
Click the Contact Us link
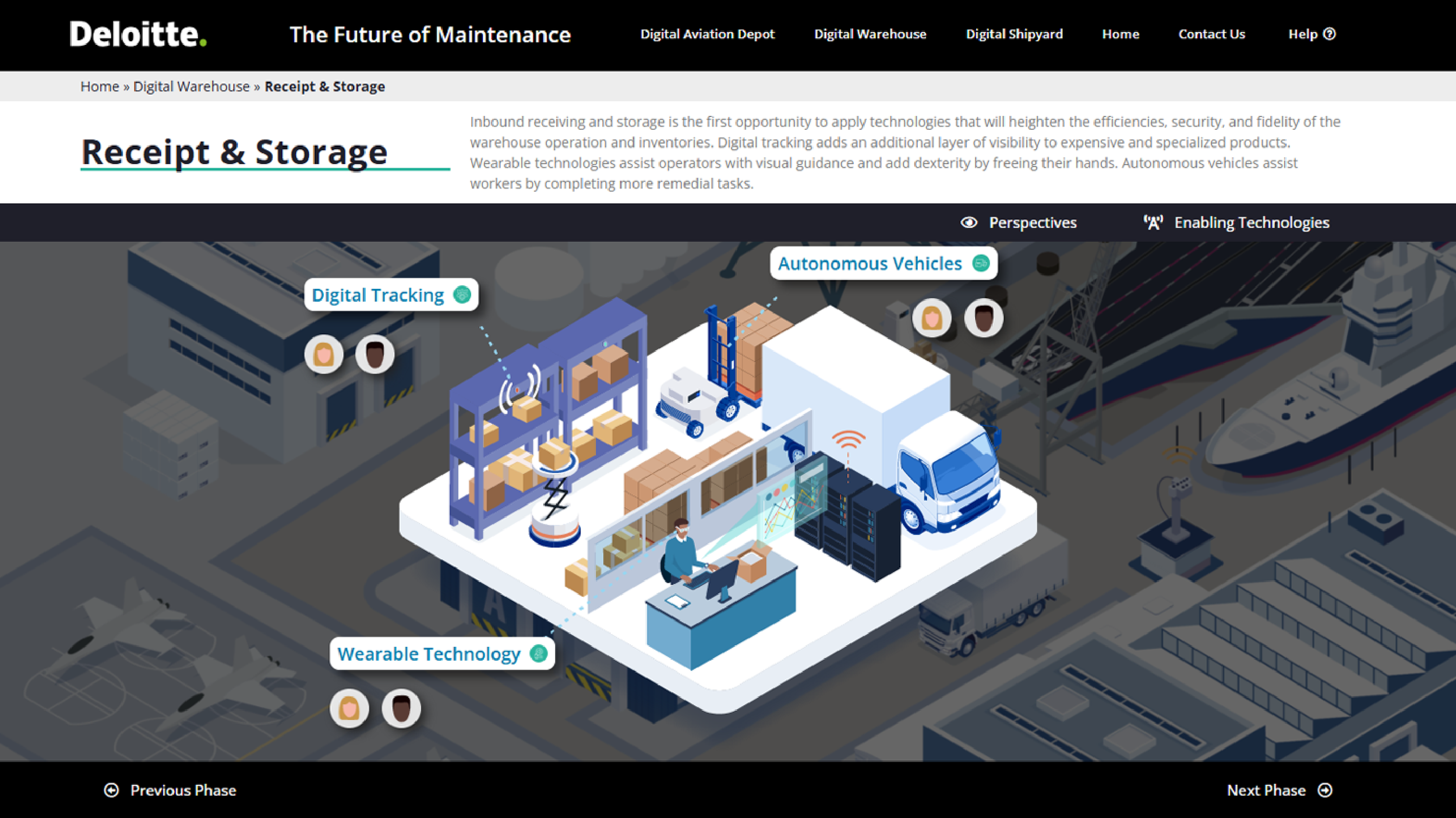coord(1211,34)
